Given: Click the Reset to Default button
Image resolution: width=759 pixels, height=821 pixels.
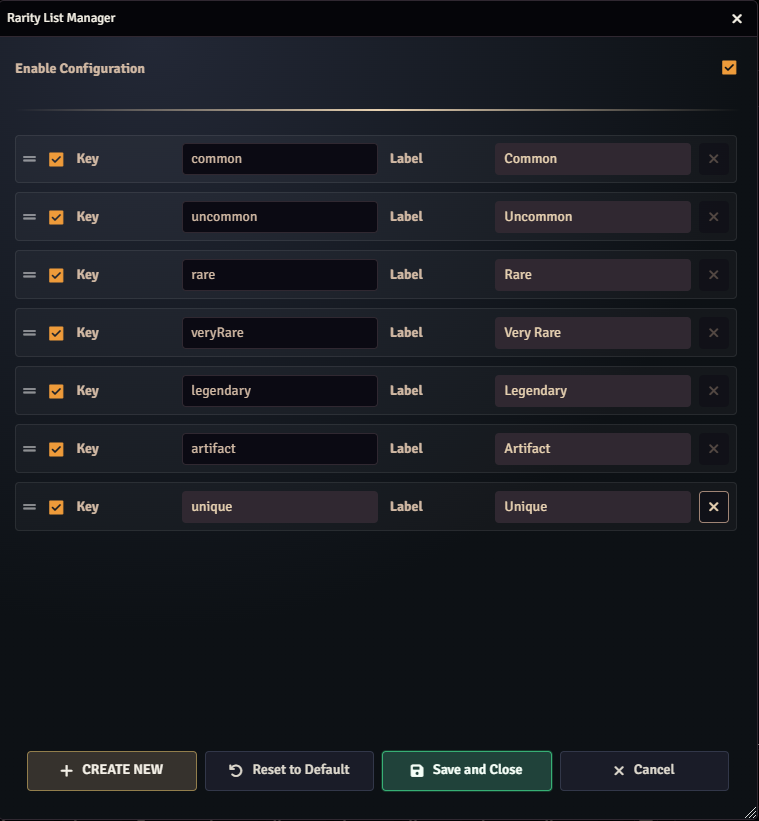Looking at the screenshot, I should 289,771.
